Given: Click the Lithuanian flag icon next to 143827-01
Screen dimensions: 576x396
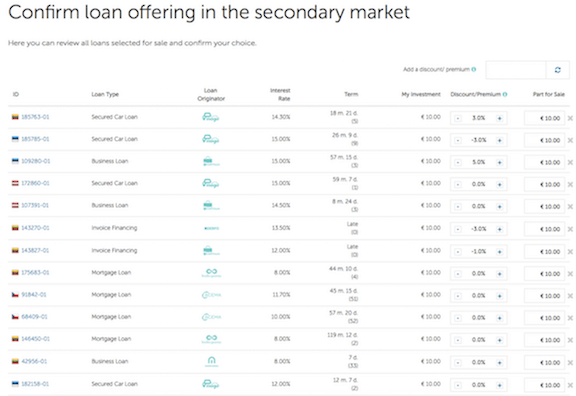Looking at the screenshot, I should 15,251.
